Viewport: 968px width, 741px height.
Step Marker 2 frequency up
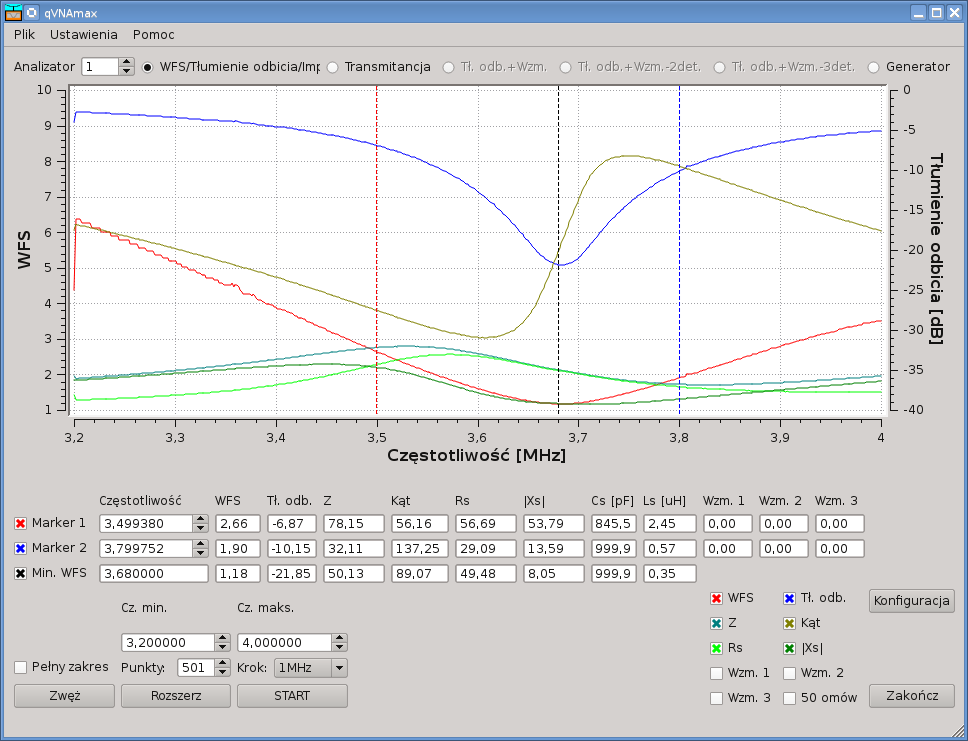[200, 544]
